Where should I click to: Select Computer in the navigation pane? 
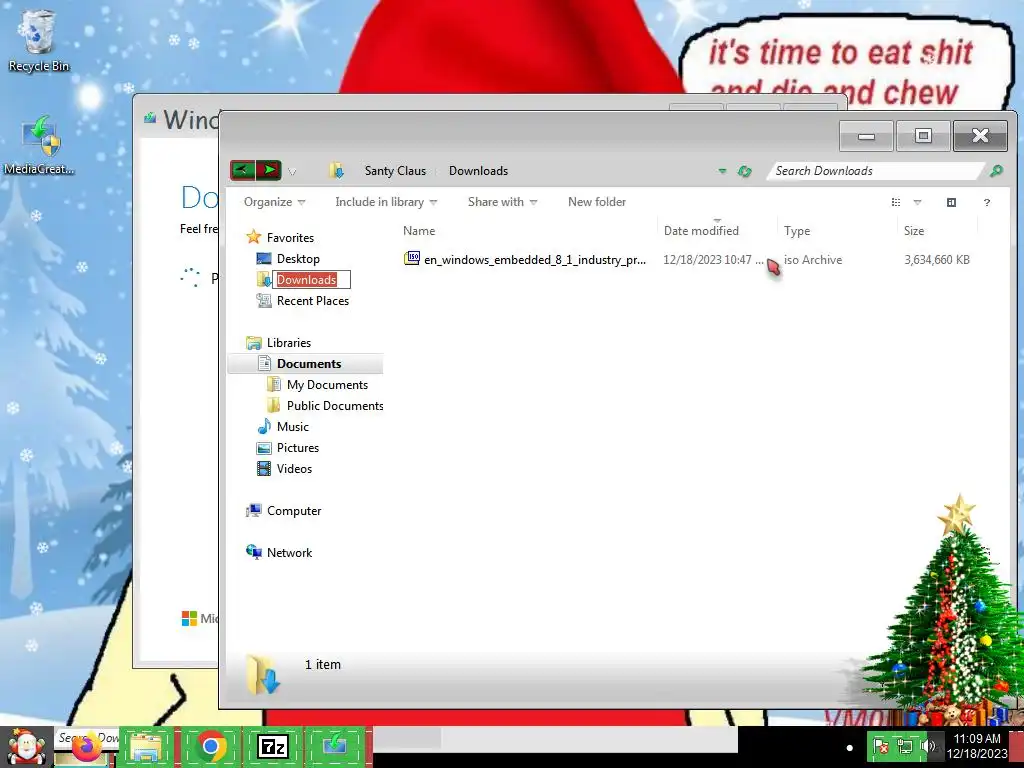294,511
